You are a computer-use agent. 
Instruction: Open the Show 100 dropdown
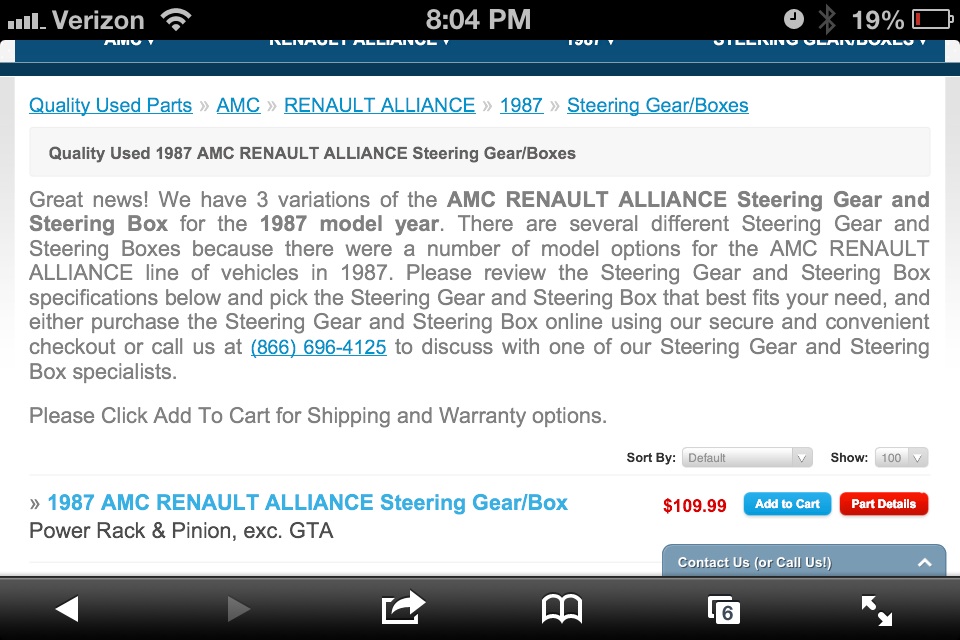(902, 457)
